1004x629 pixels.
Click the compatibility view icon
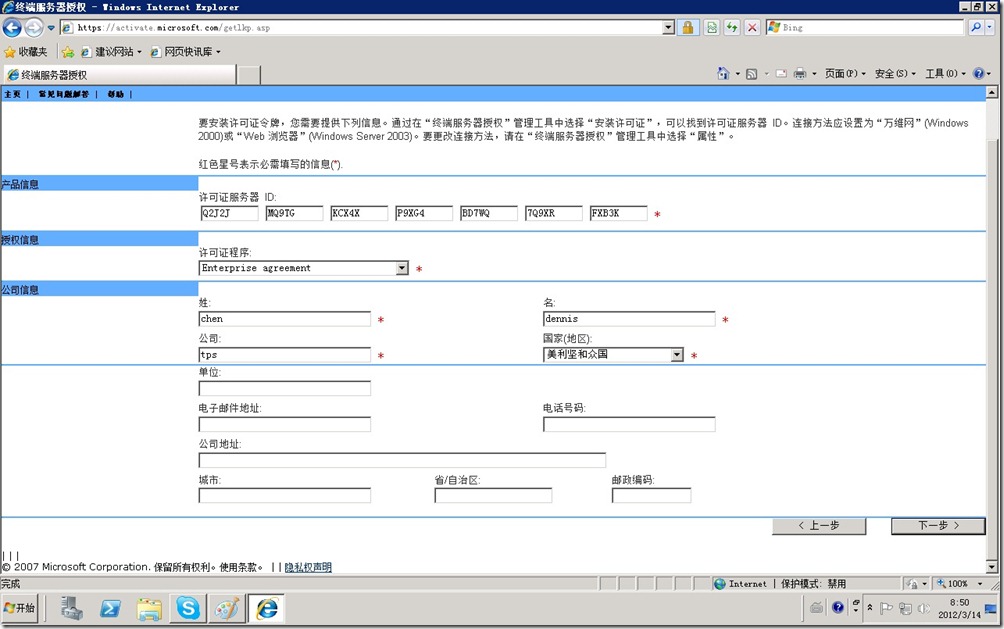click(x=711, y=28)
